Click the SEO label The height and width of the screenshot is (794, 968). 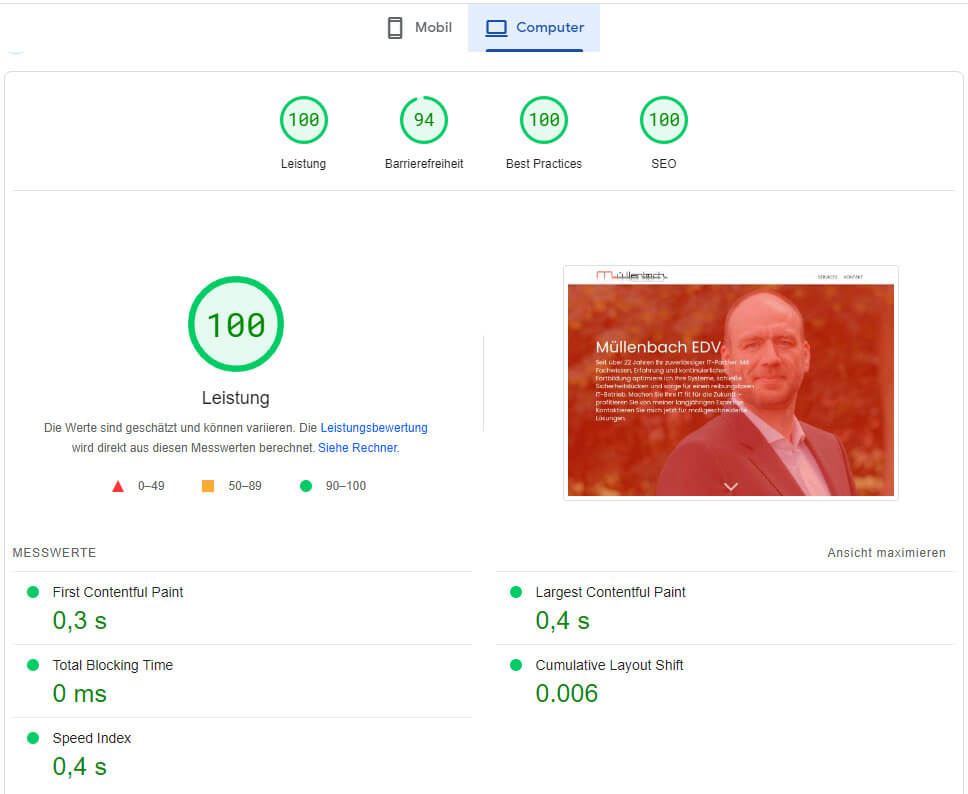coord(664,164)
